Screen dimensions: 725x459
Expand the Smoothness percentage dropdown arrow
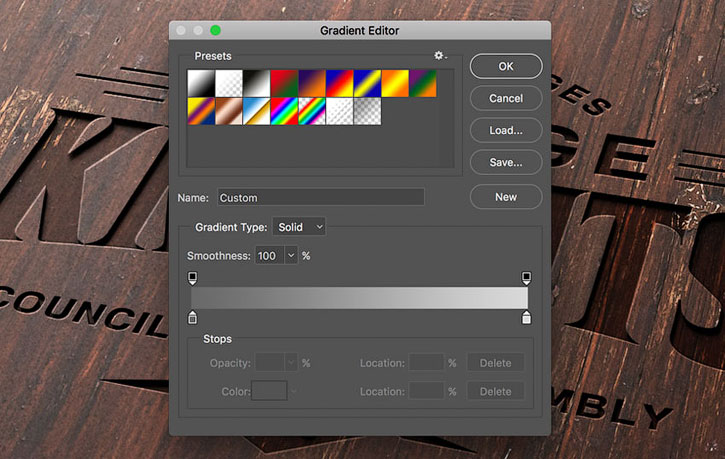pos(291,256)
